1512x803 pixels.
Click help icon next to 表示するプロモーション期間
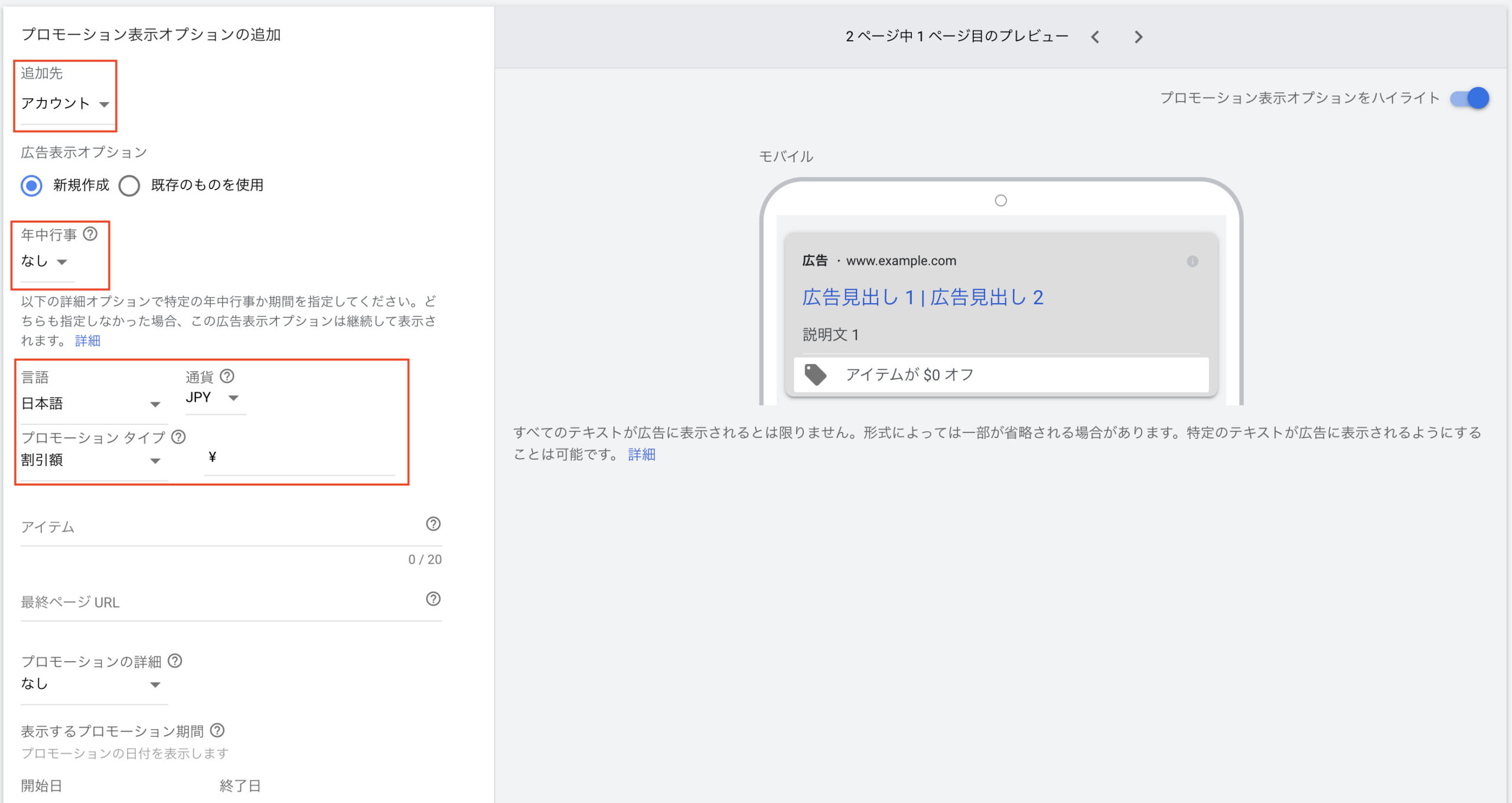217,730
